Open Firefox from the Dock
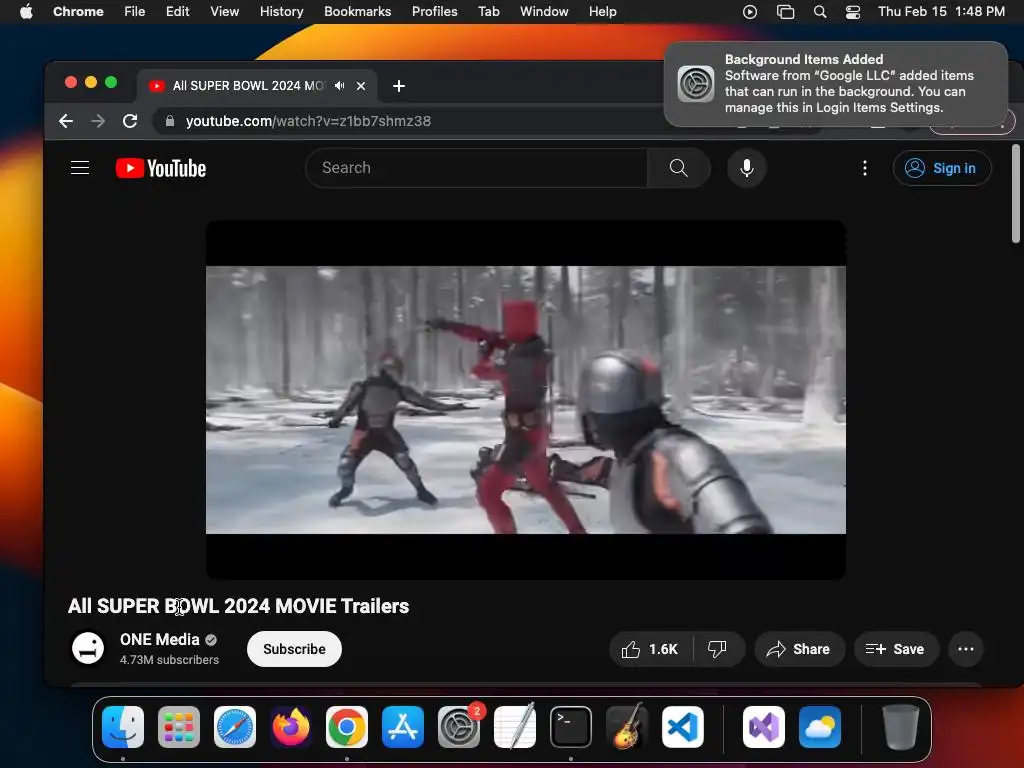Image resolution: width=1024 pixels, height=768 pixels. point(291,727)
